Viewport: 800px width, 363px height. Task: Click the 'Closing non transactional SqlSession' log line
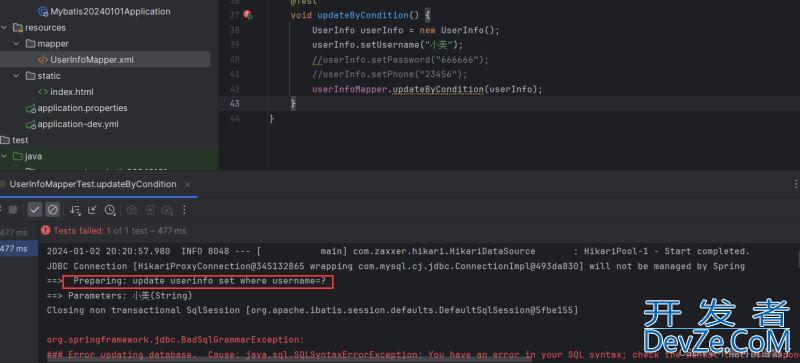(312, 310)
